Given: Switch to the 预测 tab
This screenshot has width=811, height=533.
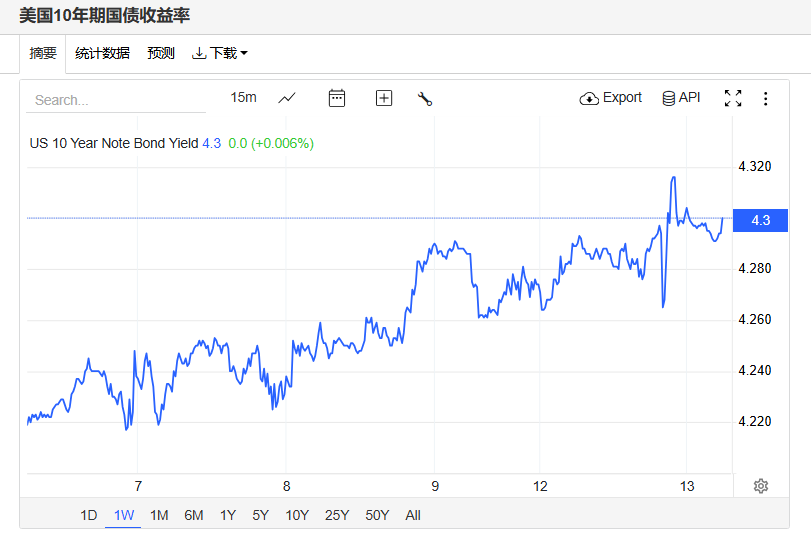Looking at the screenshot, I should point(161,53).
